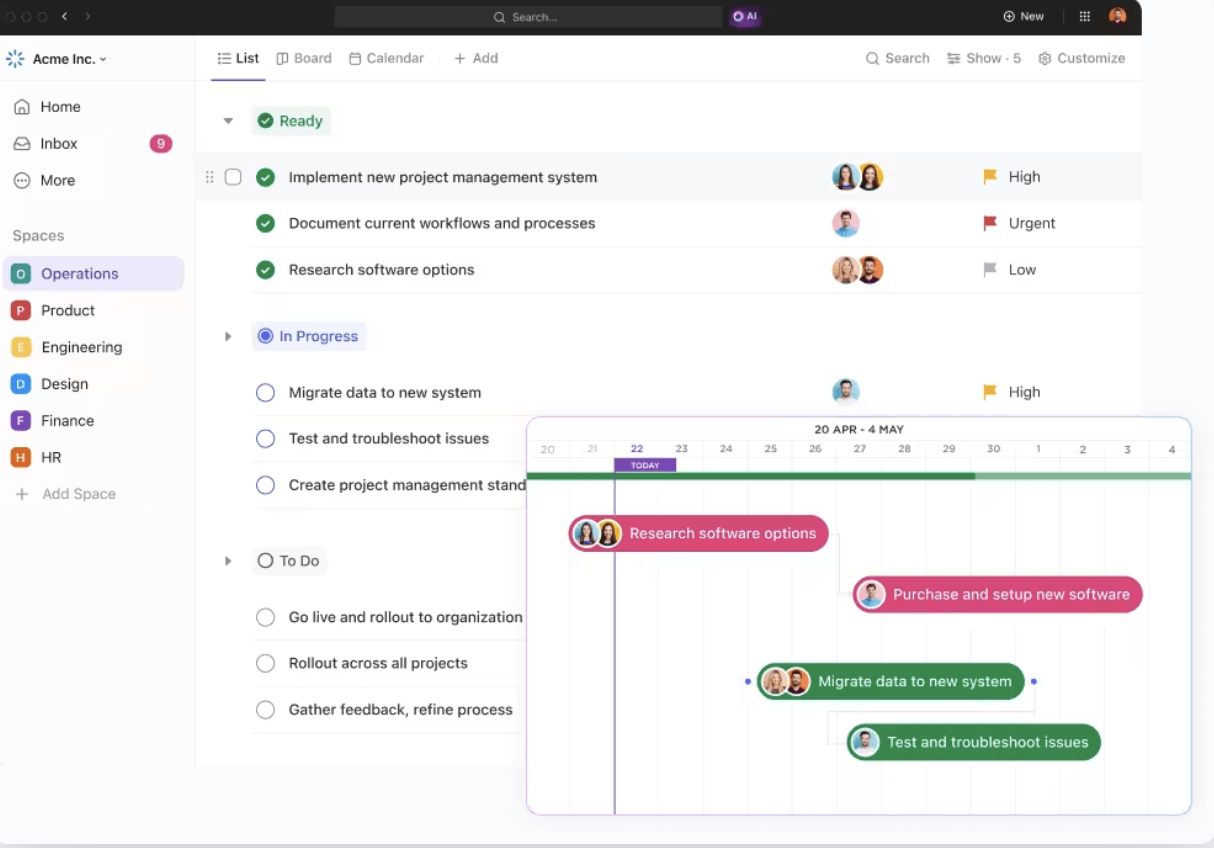1214x848 pixels.
Task: Click the right handle dot of Migrate data bar
Action: tap(1034, 682)
